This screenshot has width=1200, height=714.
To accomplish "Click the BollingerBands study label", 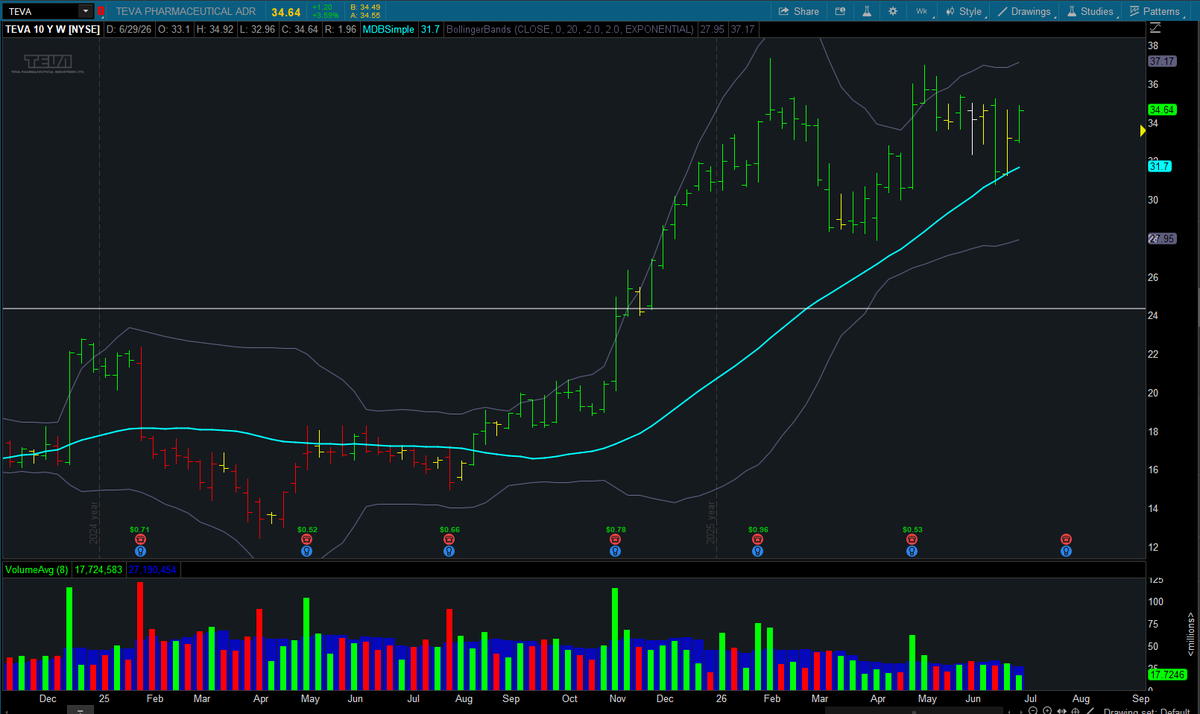I will point(571,29).
